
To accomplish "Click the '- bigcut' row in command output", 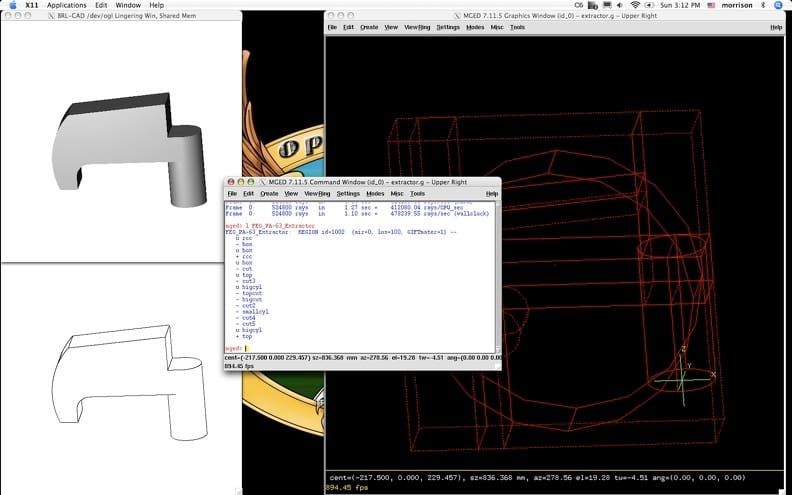I will pos(249,300).
